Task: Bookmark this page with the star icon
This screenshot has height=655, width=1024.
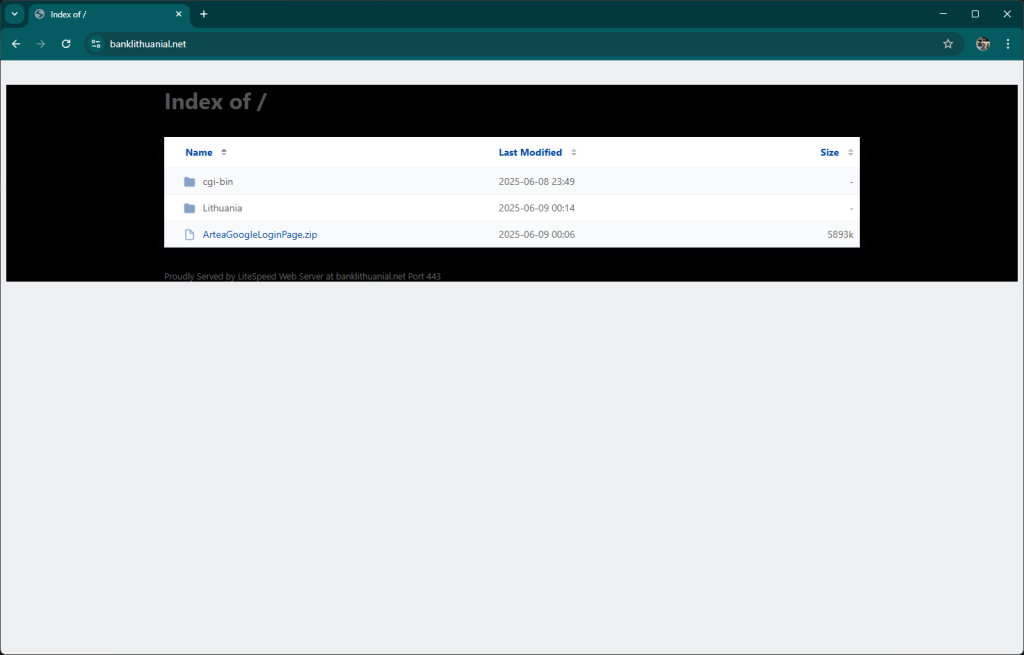Action: pyautogui.click(x=948, y=44)
